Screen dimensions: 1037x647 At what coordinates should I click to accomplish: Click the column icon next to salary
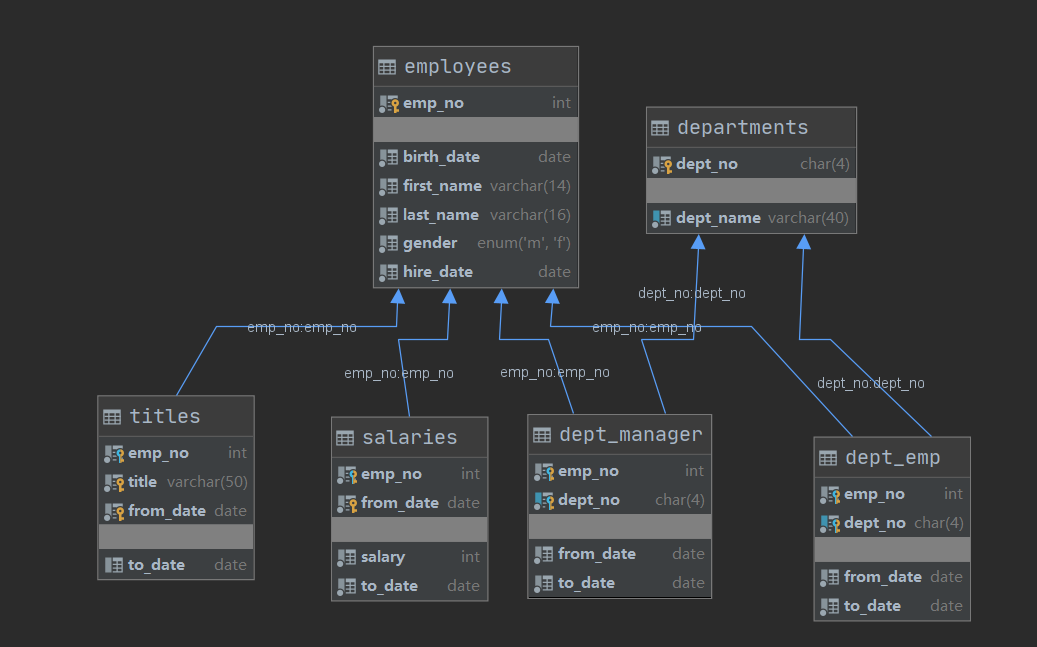[347, 557]
